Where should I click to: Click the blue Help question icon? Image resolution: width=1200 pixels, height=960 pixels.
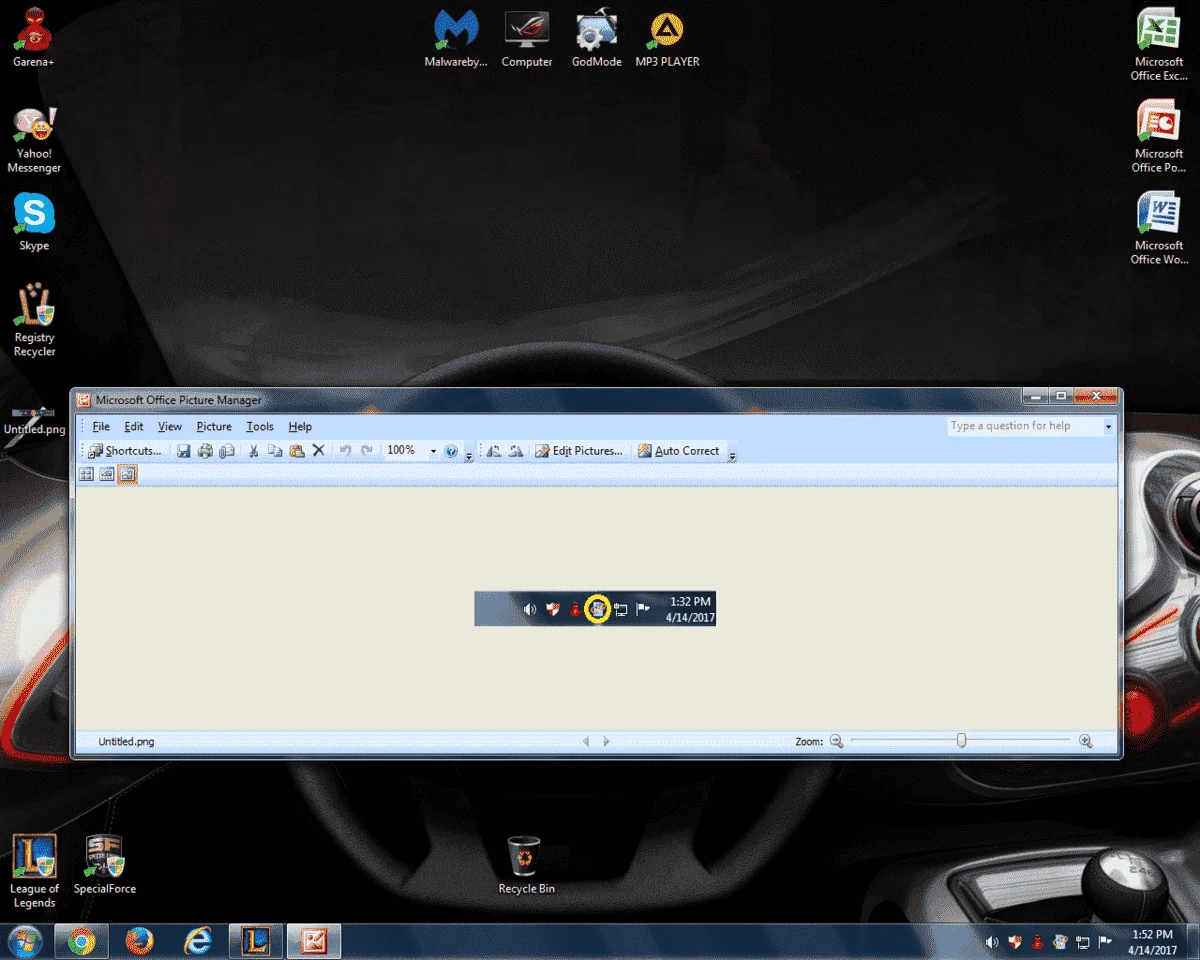click(x=451, y=451)
